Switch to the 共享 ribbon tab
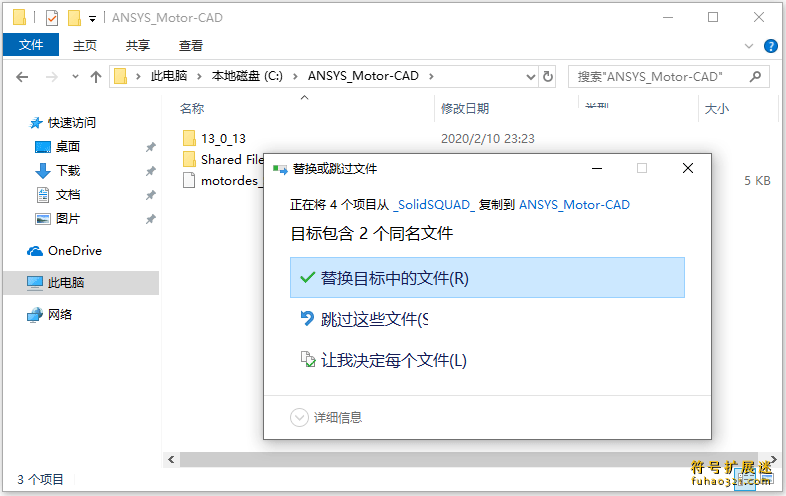786x496 pixels. (x=138, y=46)
